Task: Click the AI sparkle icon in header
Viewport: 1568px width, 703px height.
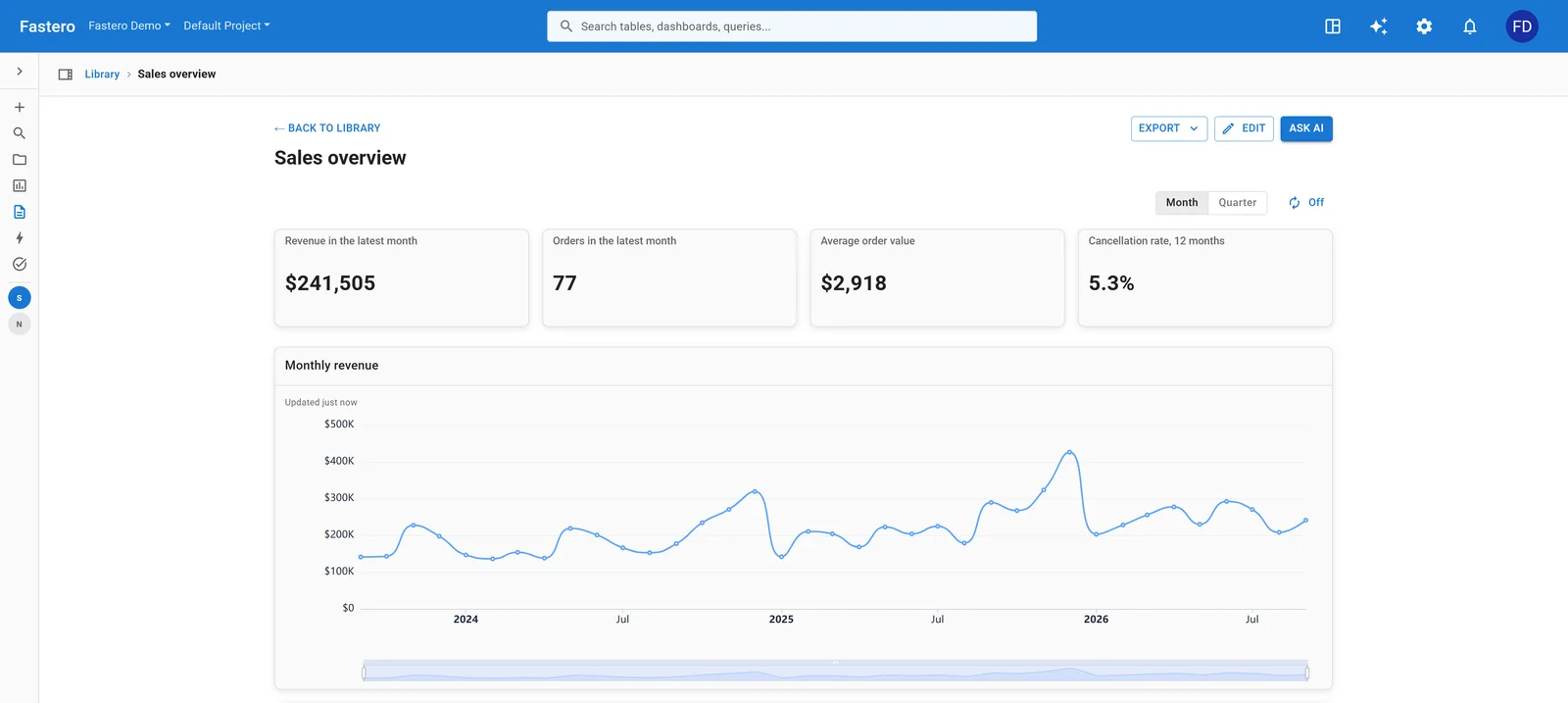Action: coord(1378,26)
